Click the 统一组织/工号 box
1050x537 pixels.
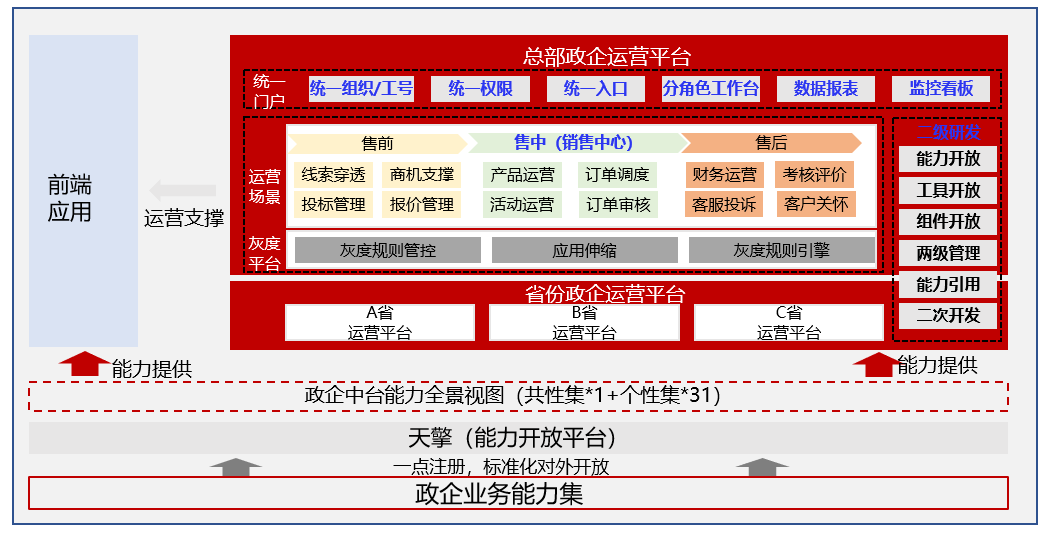tap(361, 88)
